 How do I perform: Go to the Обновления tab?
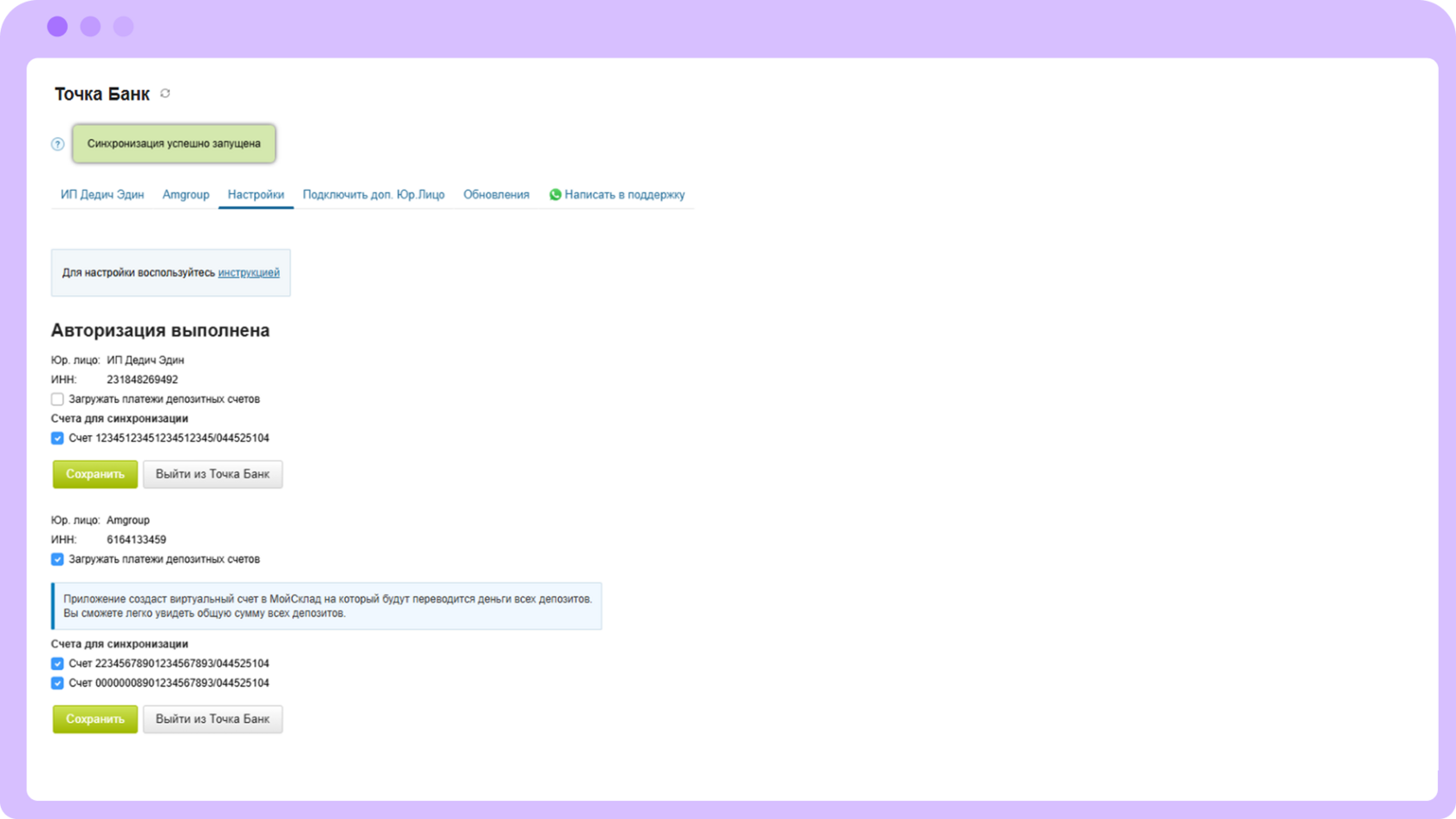pyautogui.click(x=496, y=195)
